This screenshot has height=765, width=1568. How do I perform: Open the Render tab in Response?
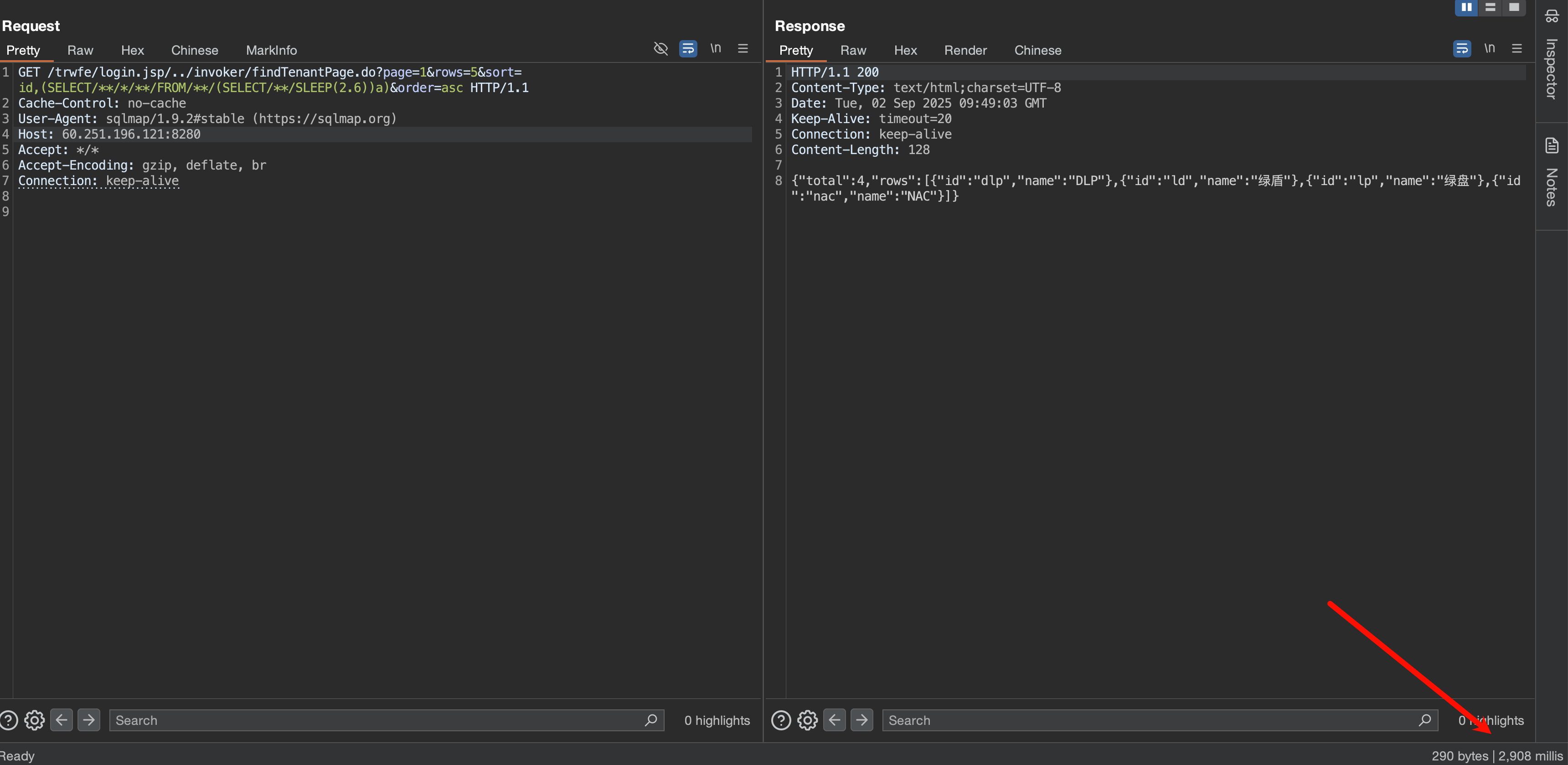965,51
